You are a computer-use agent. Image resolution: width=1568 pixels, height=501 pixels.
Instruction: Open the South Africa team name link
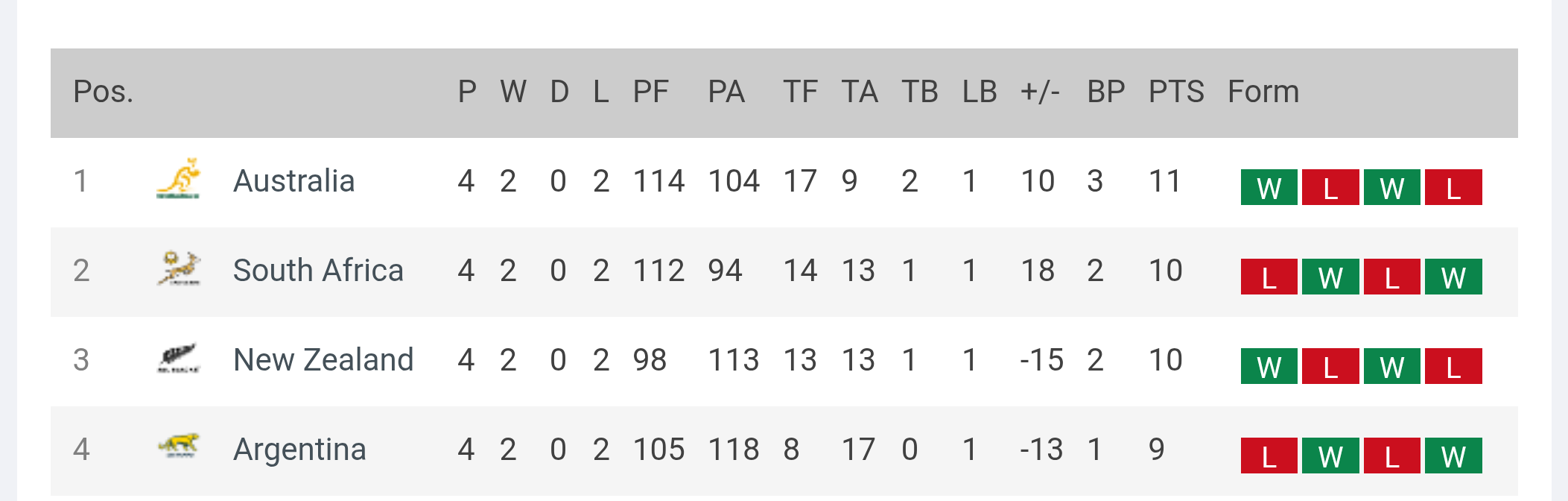click(x=318, y=271)
